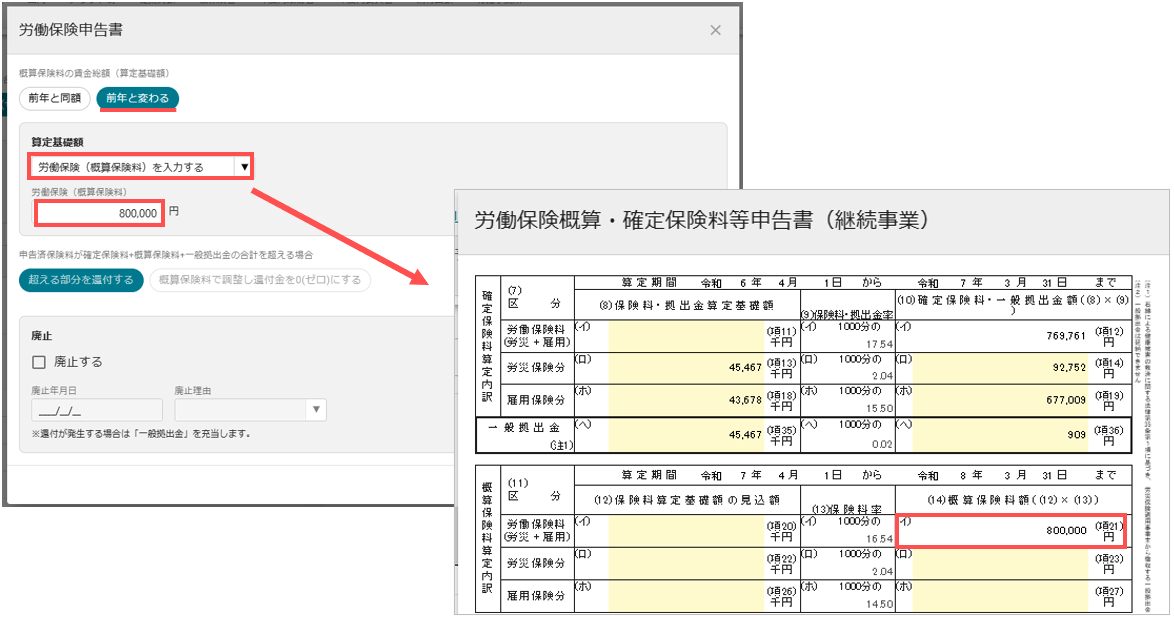This screenshot has height=619, width=1174.
Task: Open the 算定基礎額 dropdown arrow
Action: coord(244,167)
